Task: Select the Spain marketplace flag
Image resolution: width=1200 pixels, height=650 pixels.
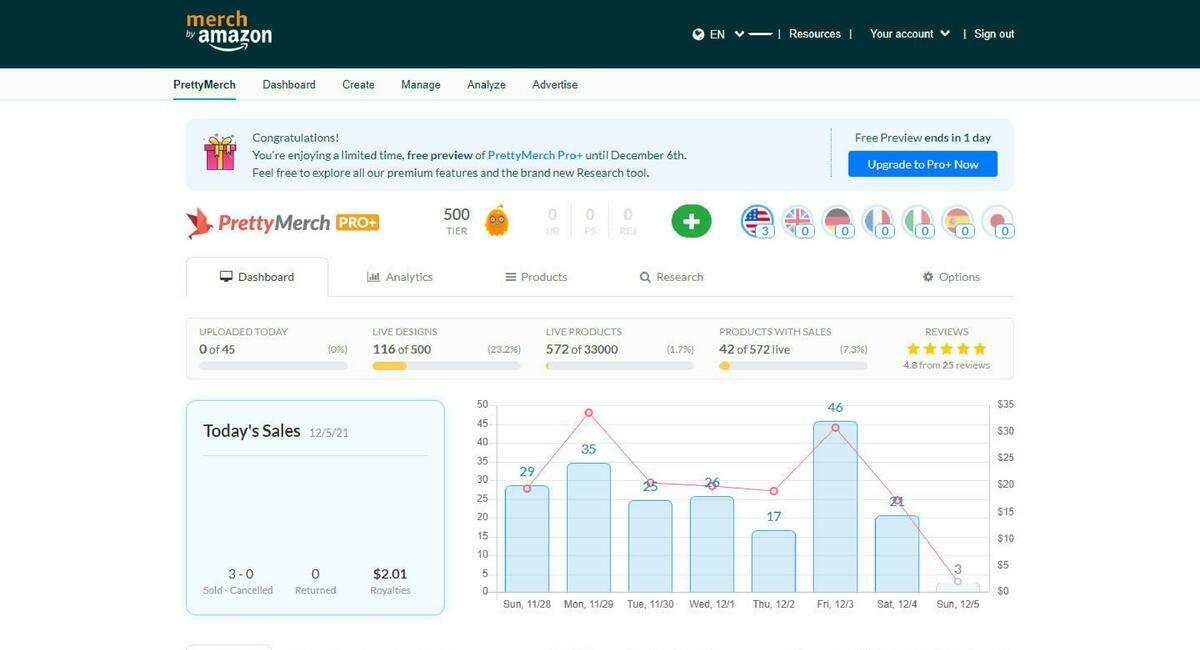Action: coord(957,220)
